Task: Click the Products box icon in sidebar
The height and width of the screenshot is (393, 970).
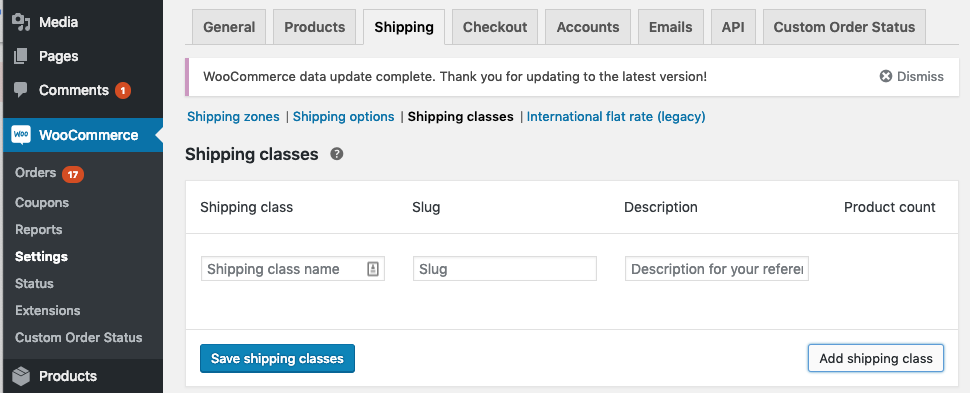Action: 21,376
